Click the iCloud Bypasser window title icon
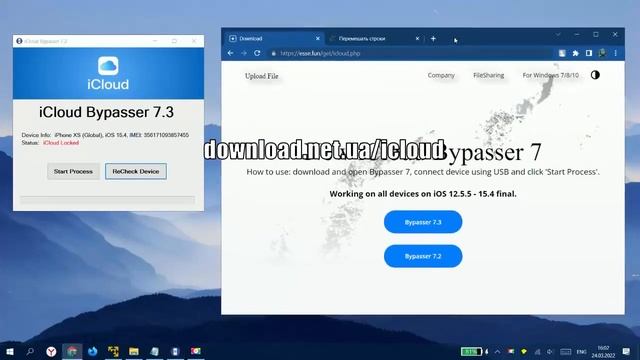Image resolution: width=640 pixels, height=360 pixels. pos(19,41)
